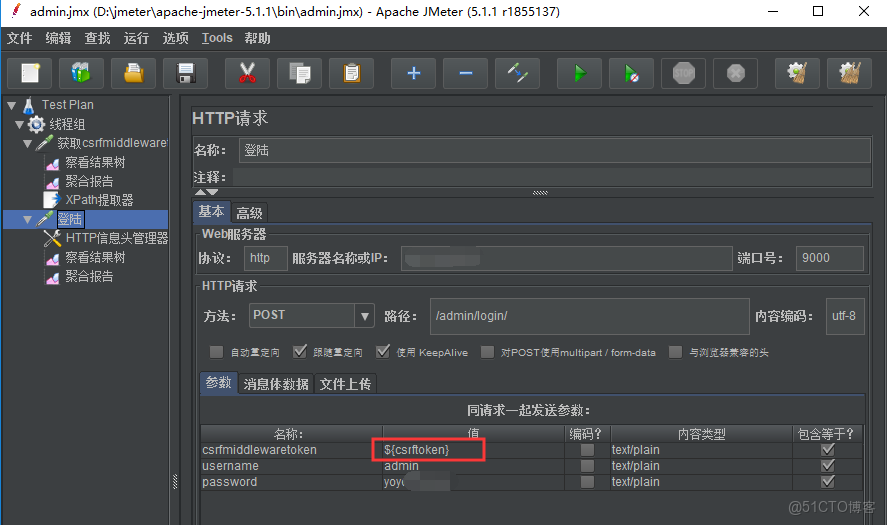The width and height of the screenshot is (887, 525).
Task: Open the 方法 POST dropdown arrow
Action: [x=364, y=316]
